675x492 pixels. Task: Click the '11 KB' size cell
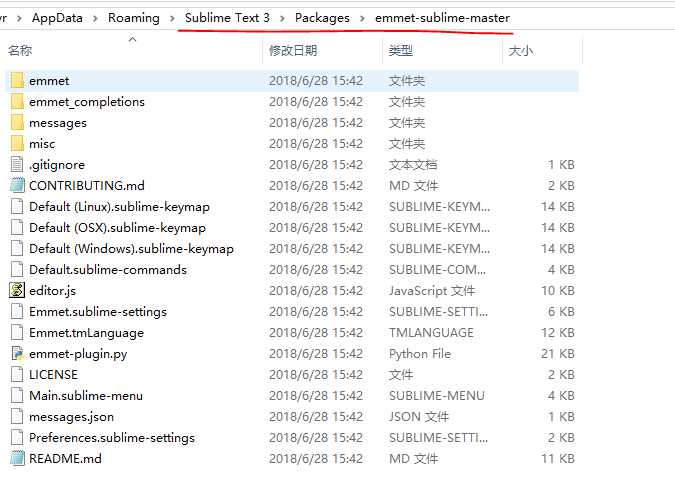pos(557,459)
